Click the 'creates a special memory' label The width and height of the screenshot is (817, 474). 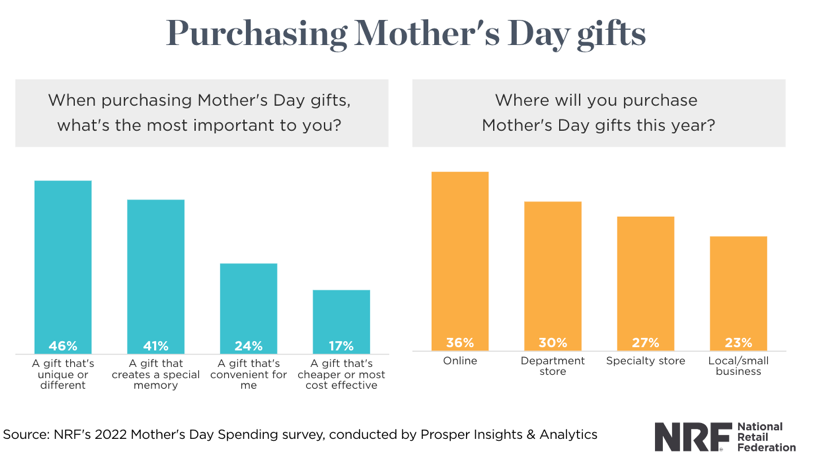point(155,374)
